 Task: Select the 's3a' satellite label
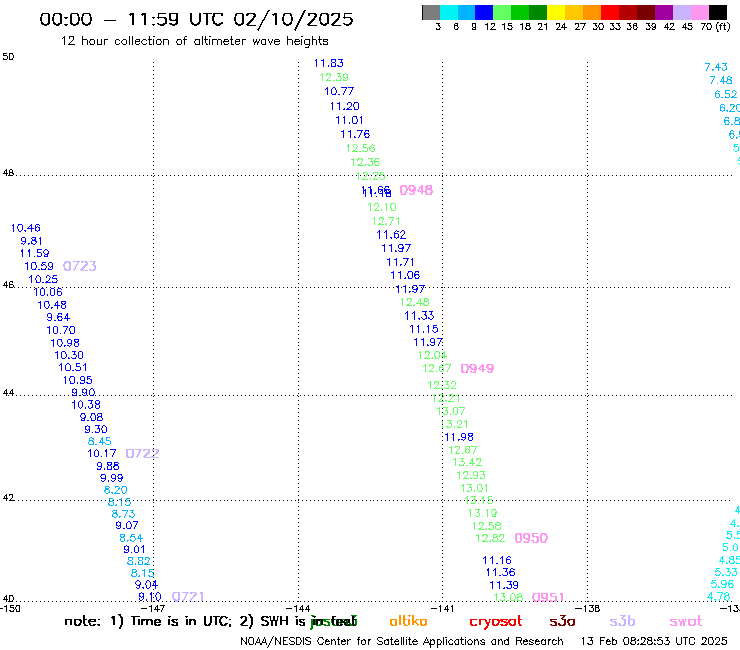pos(562,622)
